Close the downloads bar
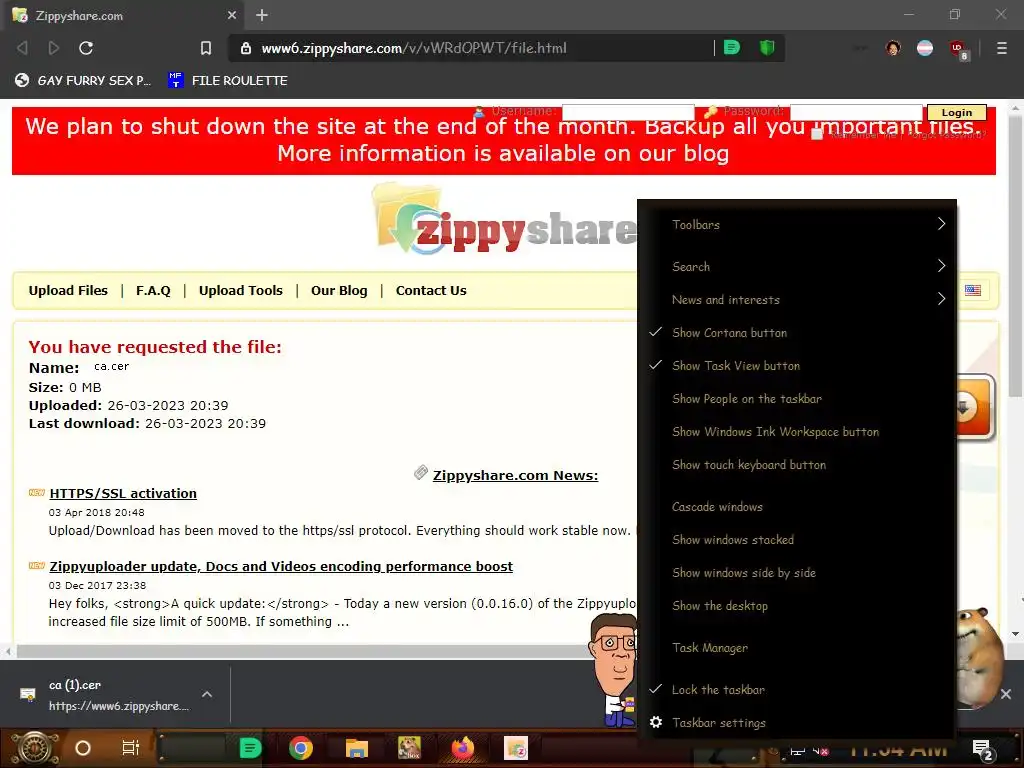 [x=1006, y=694]
